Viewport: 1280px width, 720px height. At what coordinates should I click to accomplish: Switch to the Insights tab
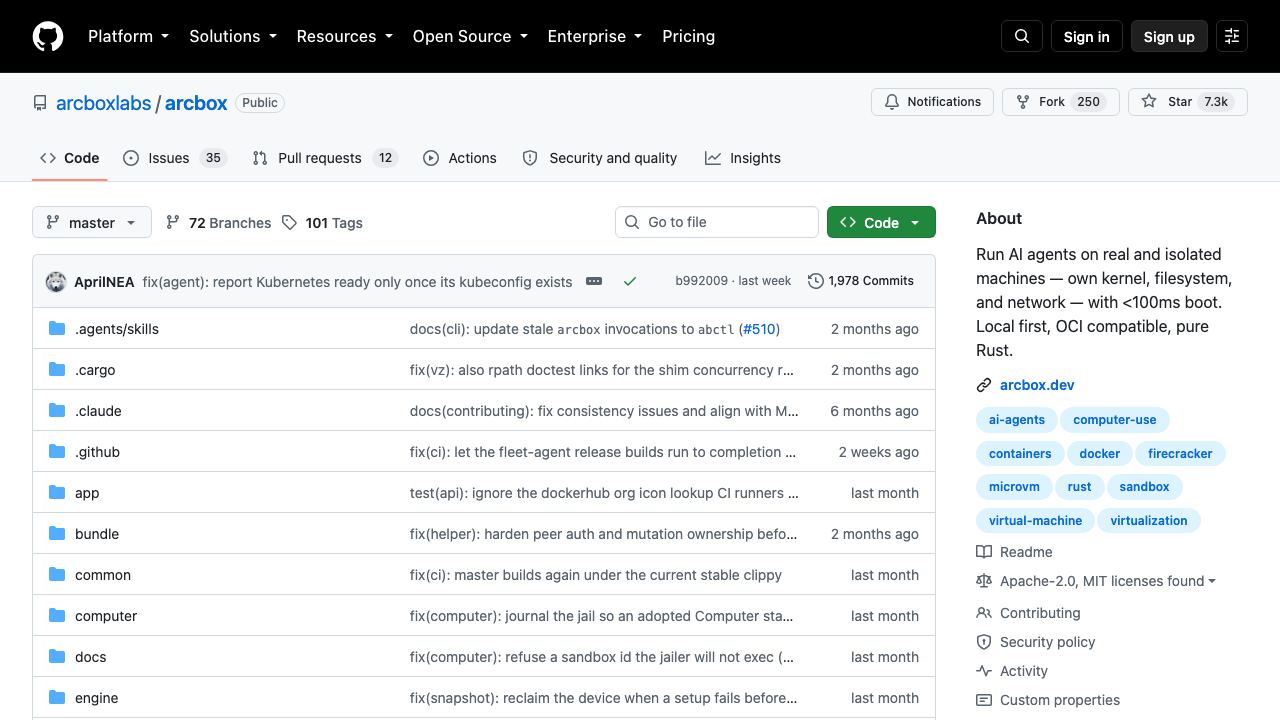(743, 158)
